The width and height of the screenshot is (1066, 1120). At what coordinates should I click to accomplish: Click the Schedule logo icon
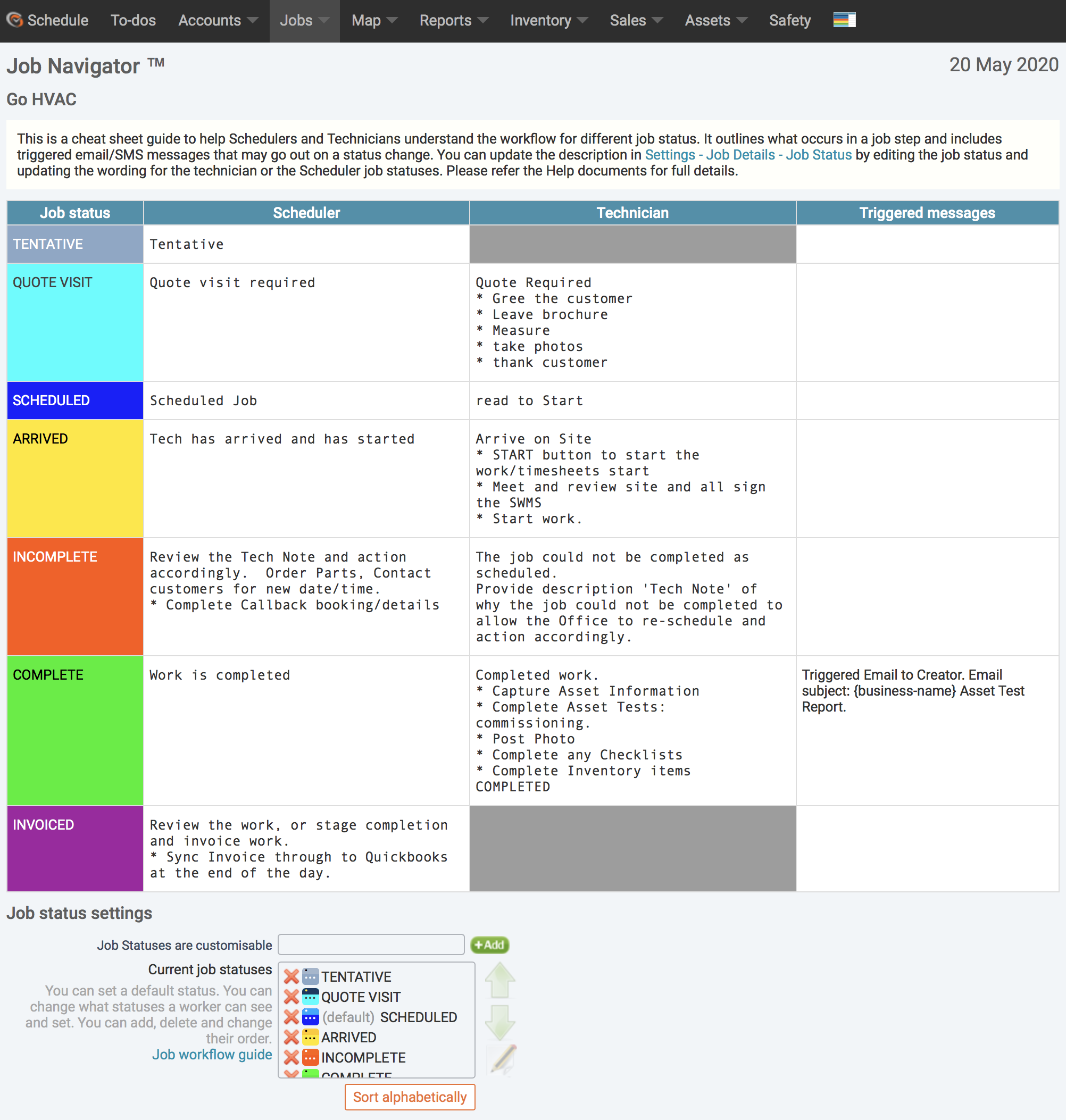tap(15, 20)
